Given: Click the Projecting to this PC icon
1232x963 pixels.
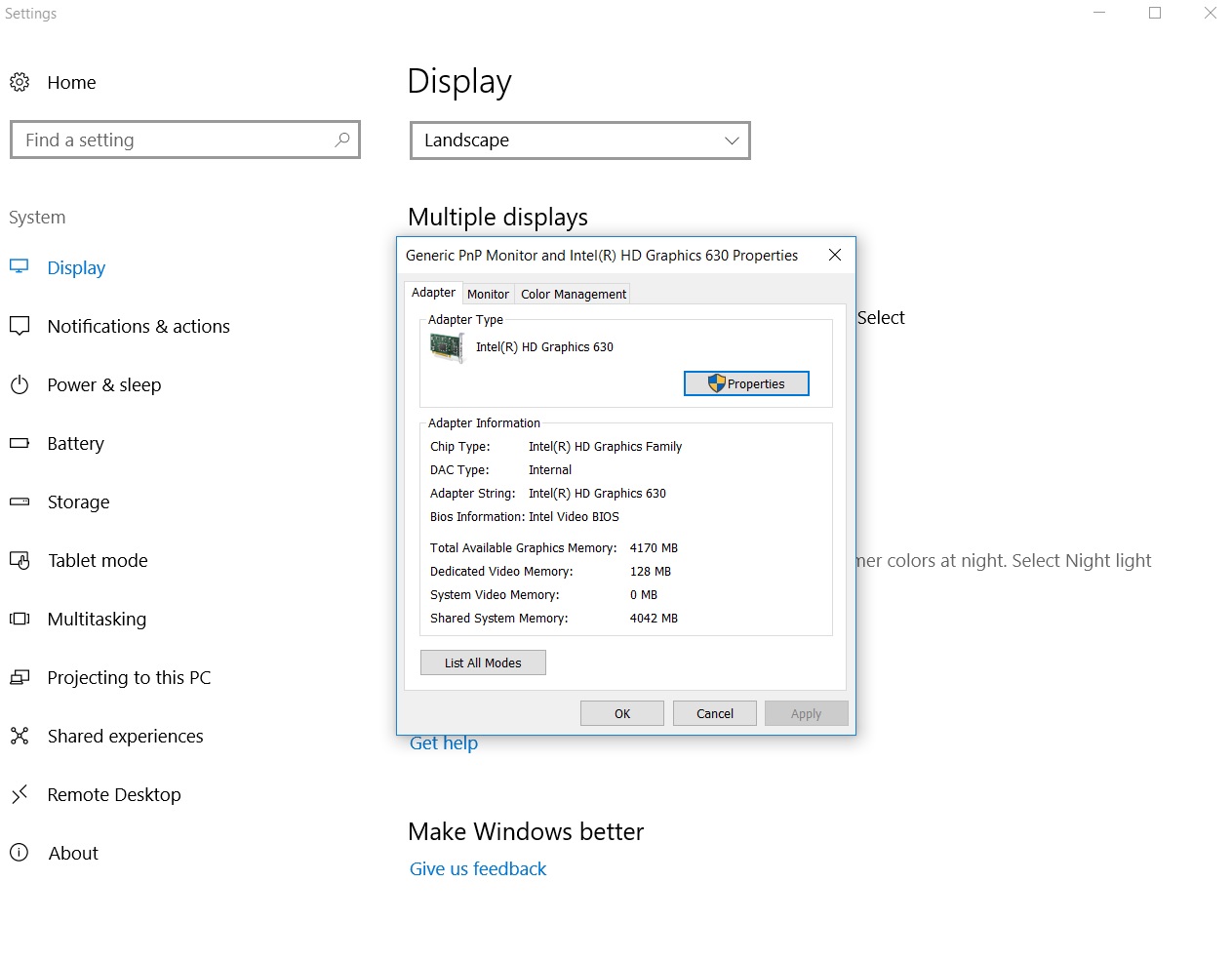Looking at the screenshot, I should 20,677.
